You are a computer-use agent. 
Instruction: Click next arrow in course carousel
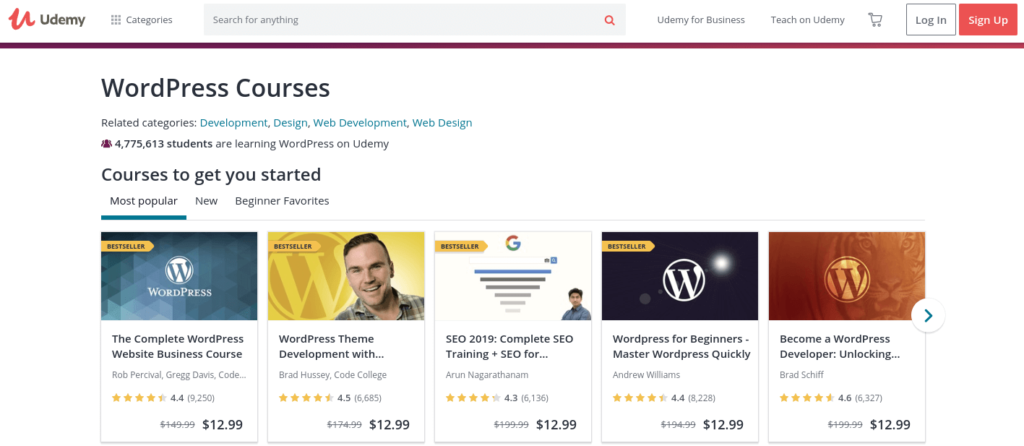click(927, 316)
